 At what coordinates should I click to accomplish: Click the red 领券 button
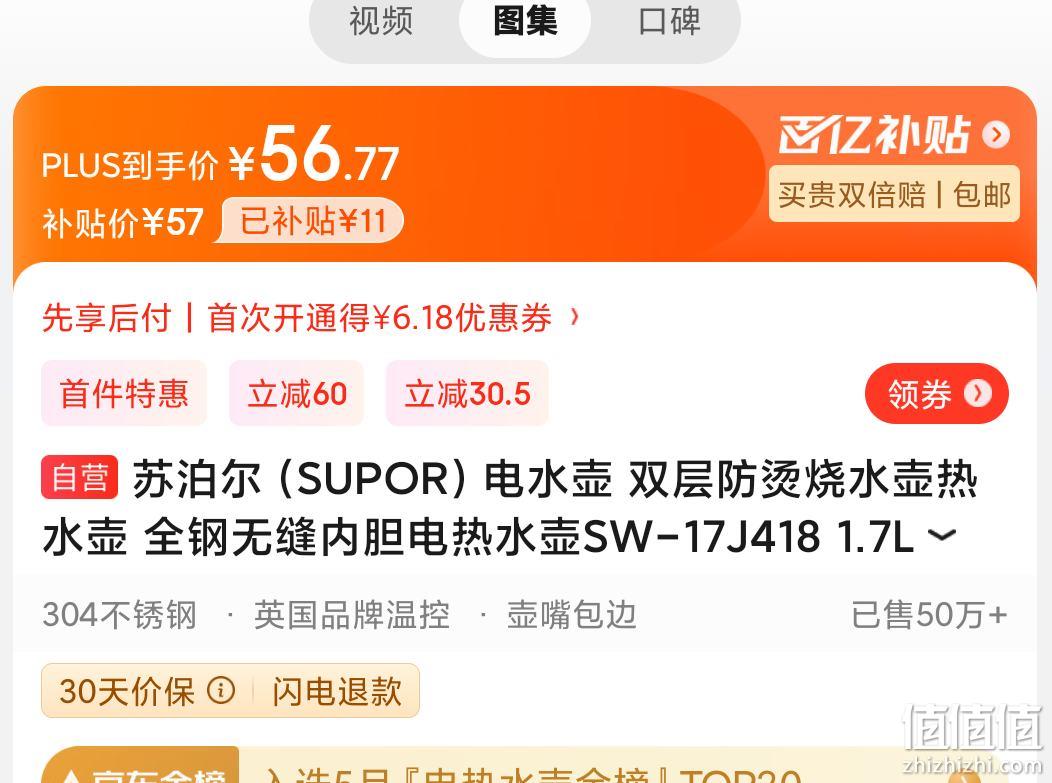coord(937,394)
